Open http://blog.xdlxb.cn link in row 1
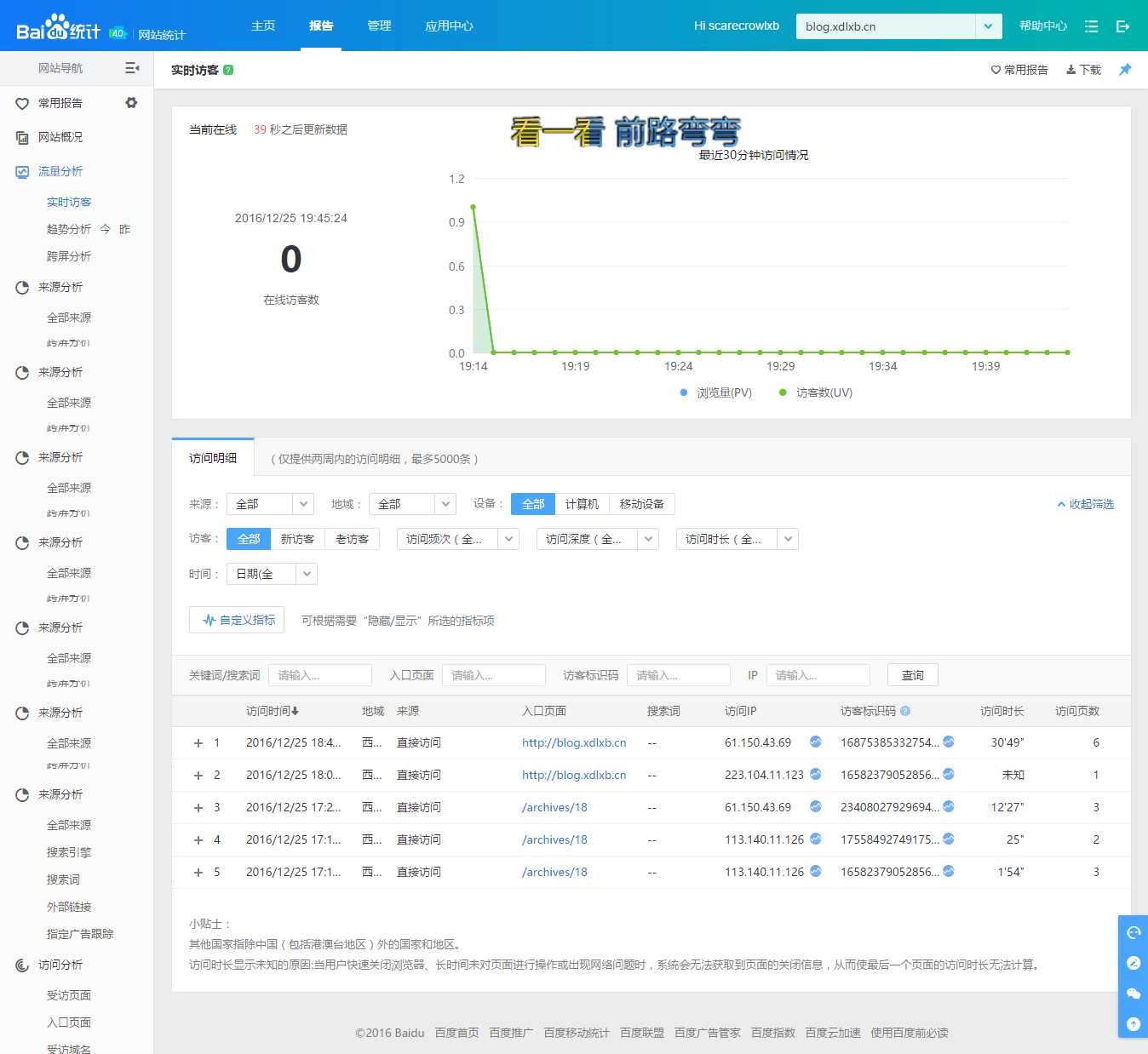1148x1054 pixels. (x=574, y=742)
